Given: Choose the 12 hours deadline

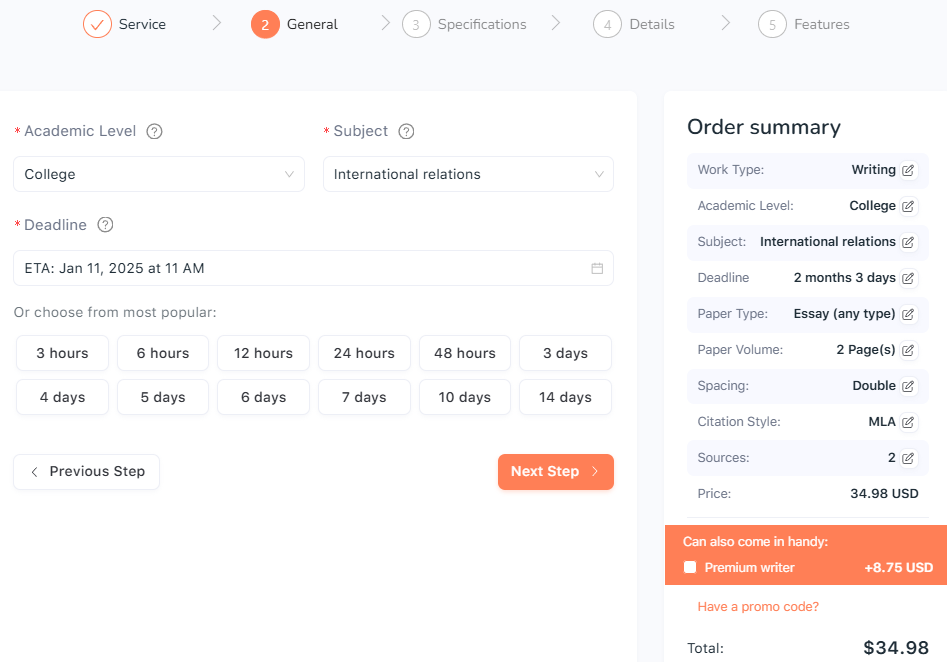Looking at the screenshot, I should point(263,353).
